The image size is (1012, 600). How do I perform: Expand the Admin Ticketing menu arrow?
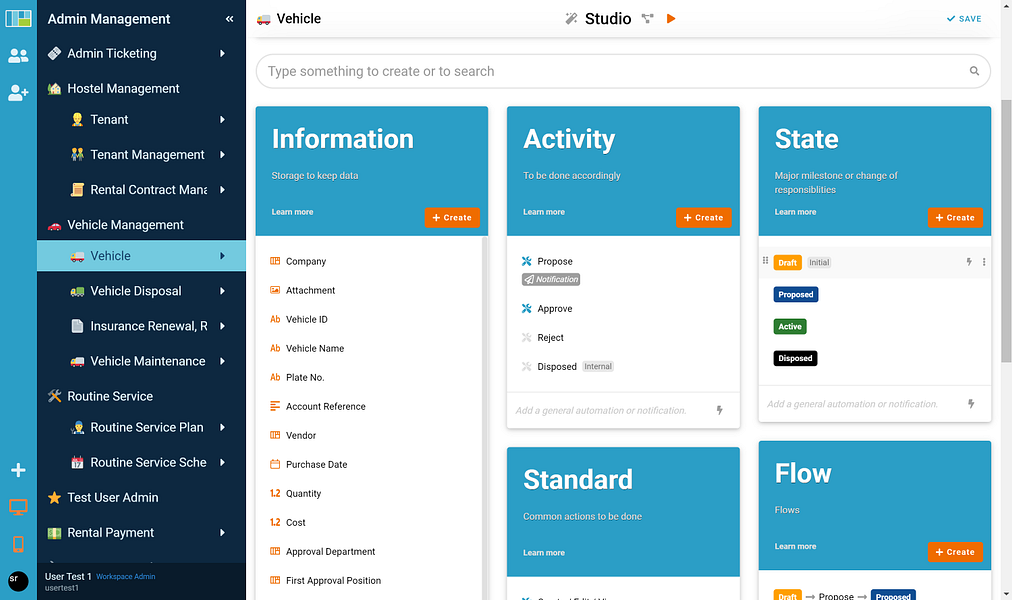click(222, 54)
